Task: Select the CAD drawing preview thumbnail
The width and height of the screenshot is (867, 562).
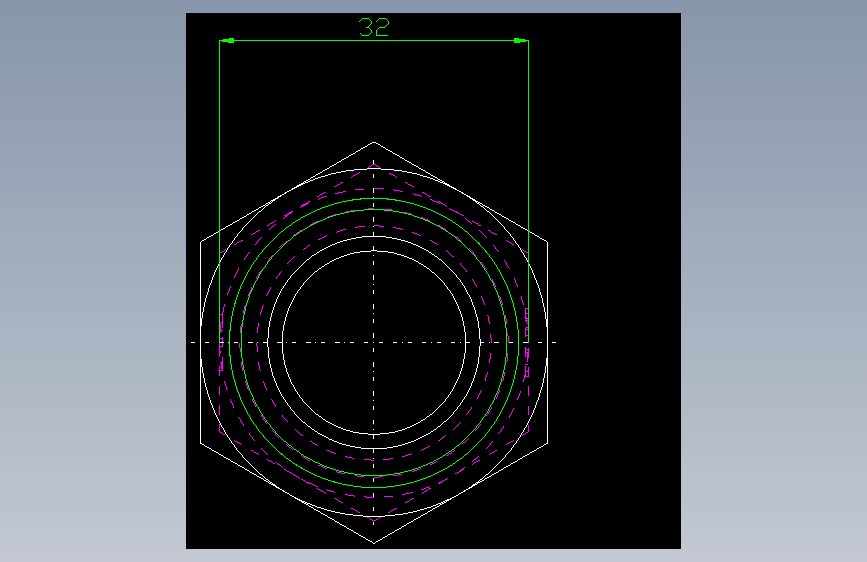Action: (x=433, y=281)
